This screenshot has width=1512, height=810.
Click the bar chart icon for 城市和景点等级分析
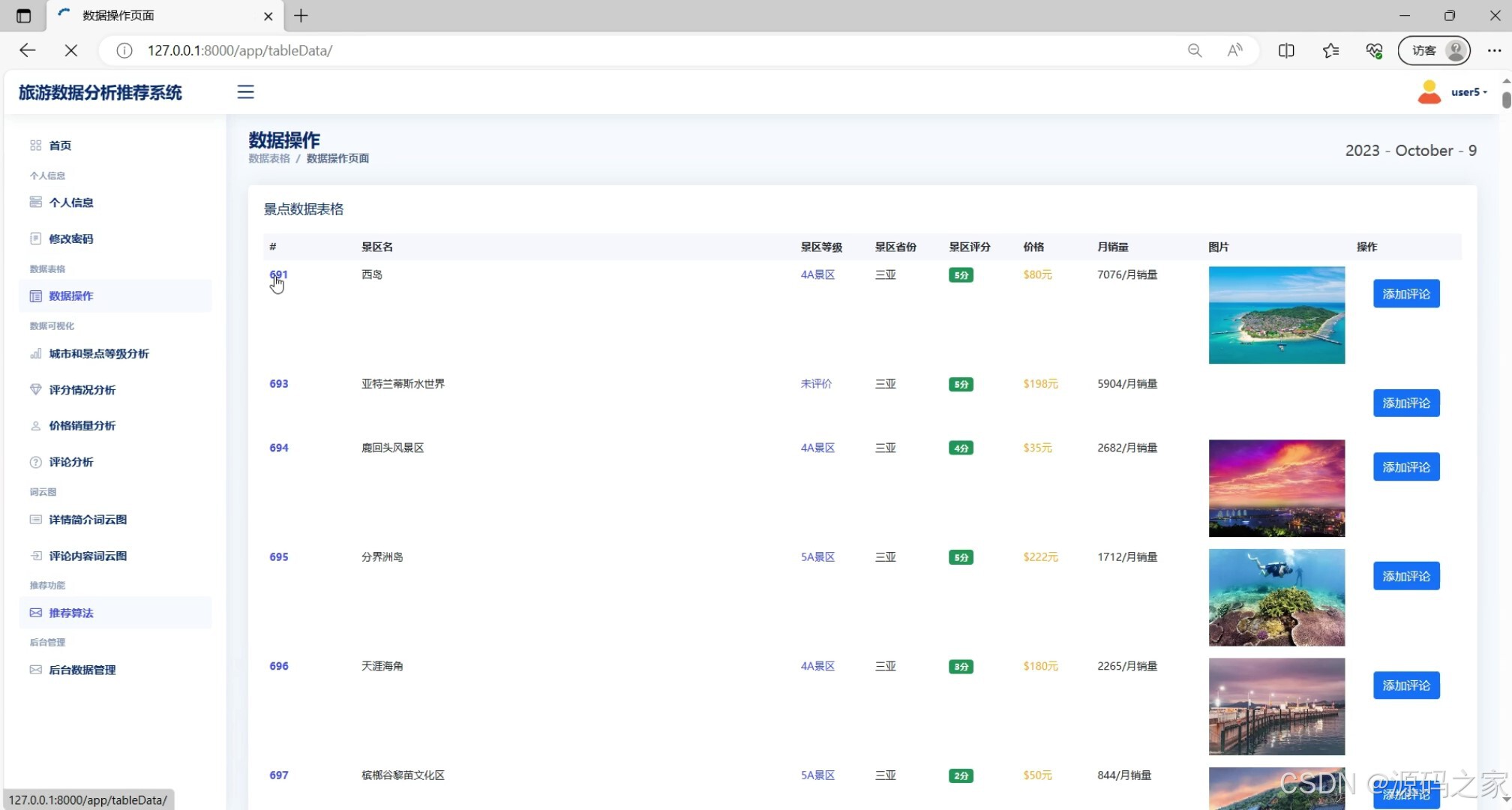point(35,353)
